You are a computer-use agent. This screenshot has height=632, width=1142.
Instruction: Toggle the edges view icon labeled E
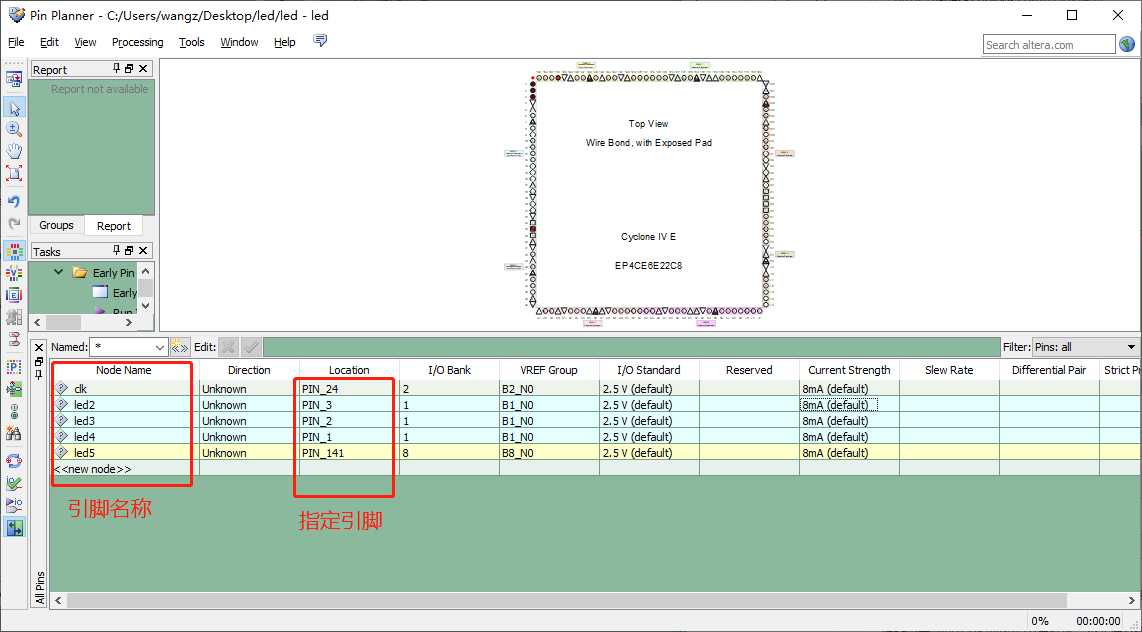pyautogui.click(x=14, y=295)
